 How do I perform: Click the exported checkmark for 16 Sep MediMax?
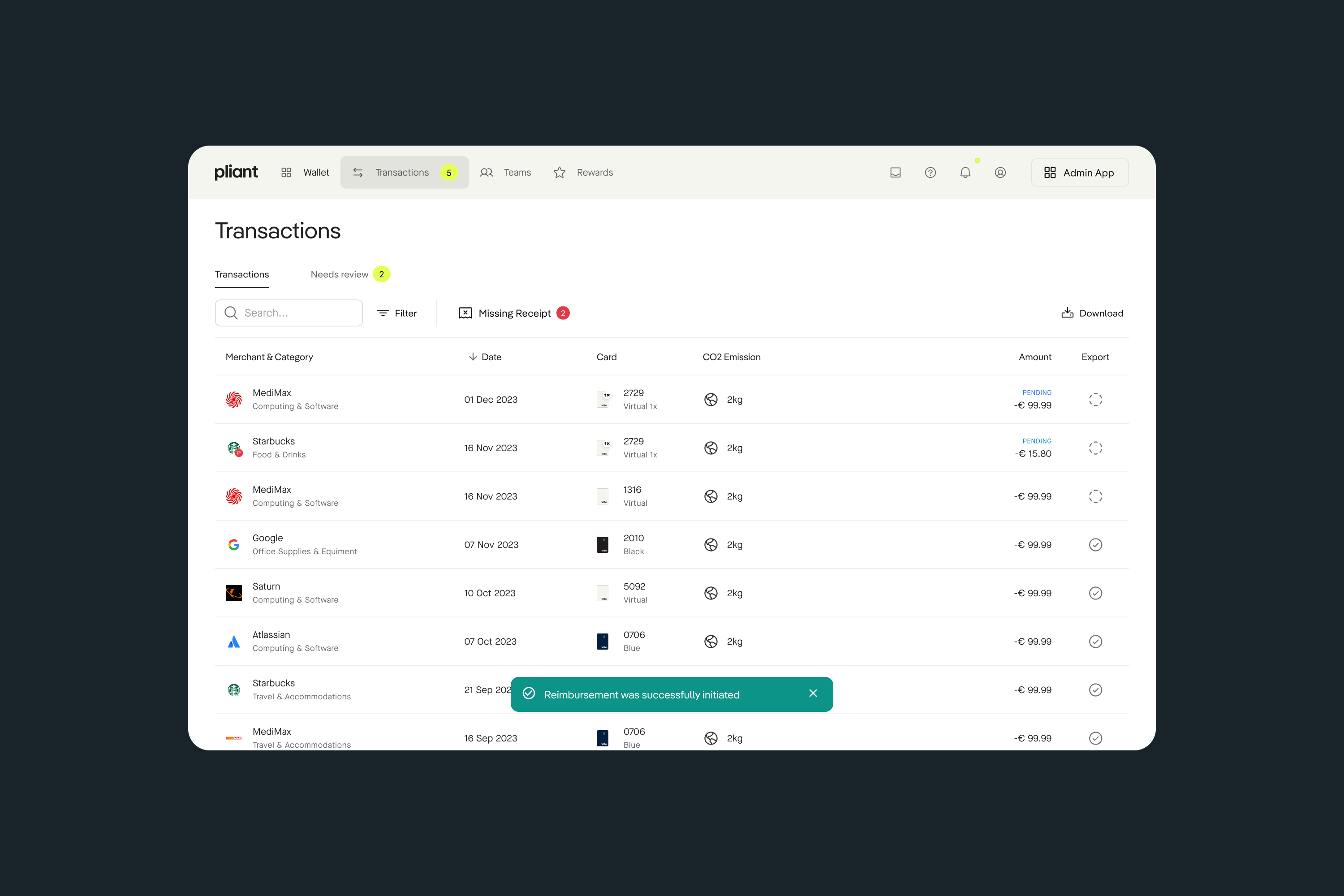click(1095, 738)
